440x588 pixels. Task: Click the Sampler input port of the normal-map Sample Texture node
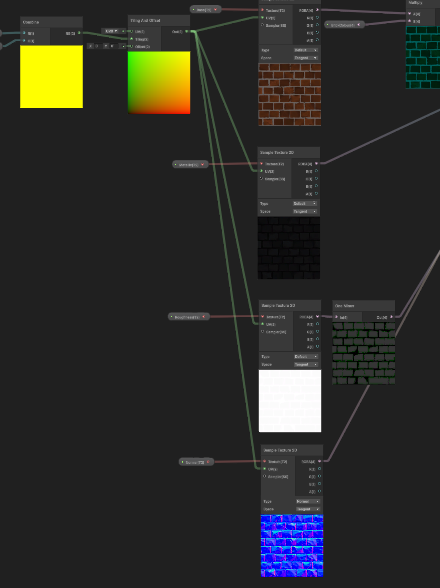click(x=264, y=476)
